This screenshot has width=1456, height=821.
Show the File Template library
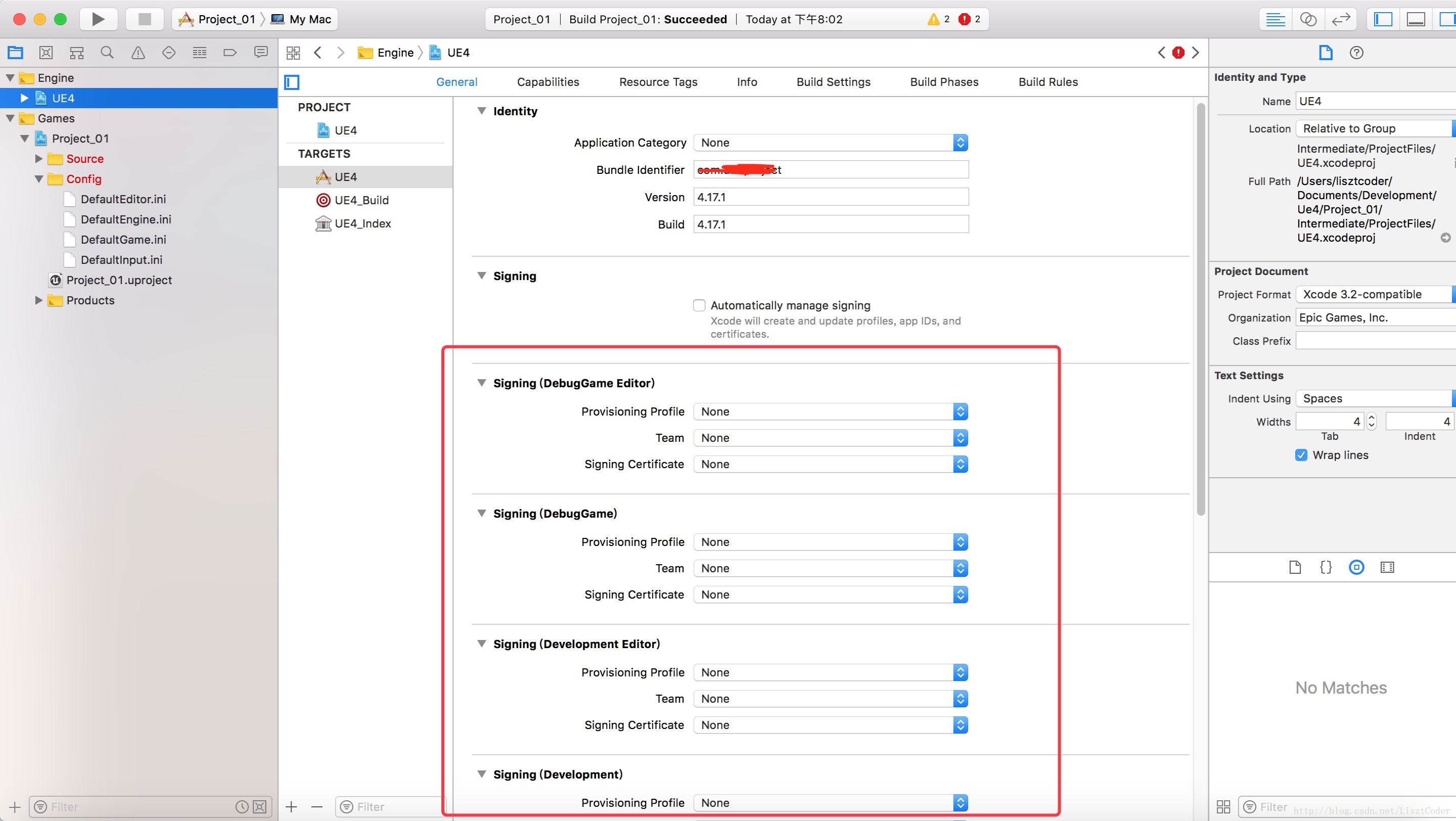[x=1295, y=567]
